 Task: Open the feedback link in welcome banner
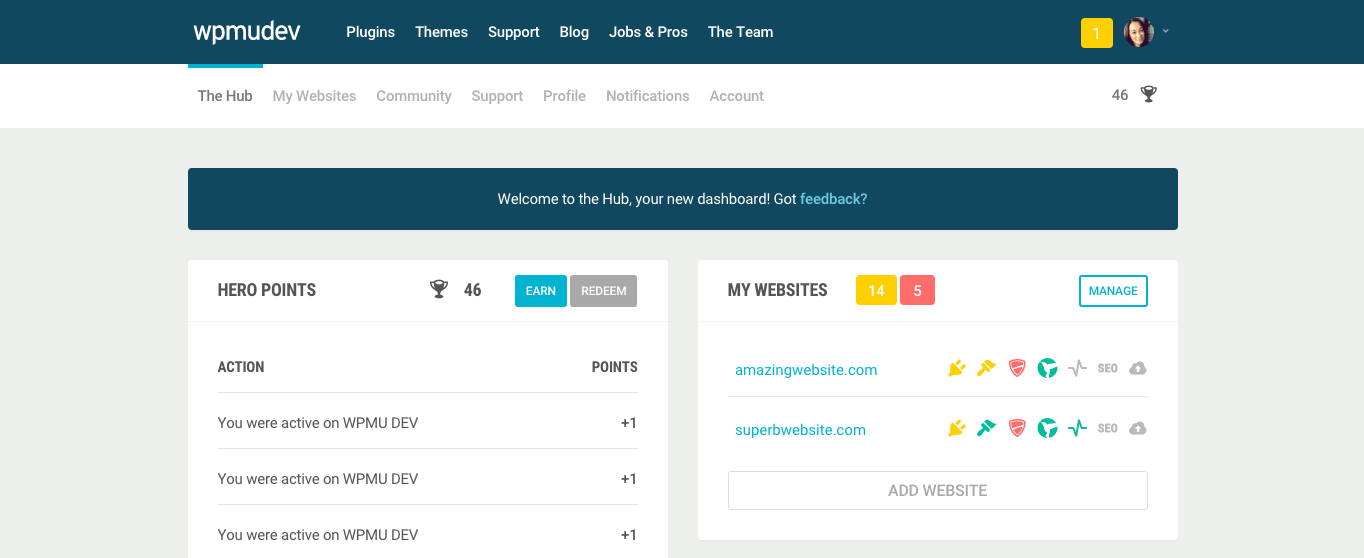(x=833, y=199)
